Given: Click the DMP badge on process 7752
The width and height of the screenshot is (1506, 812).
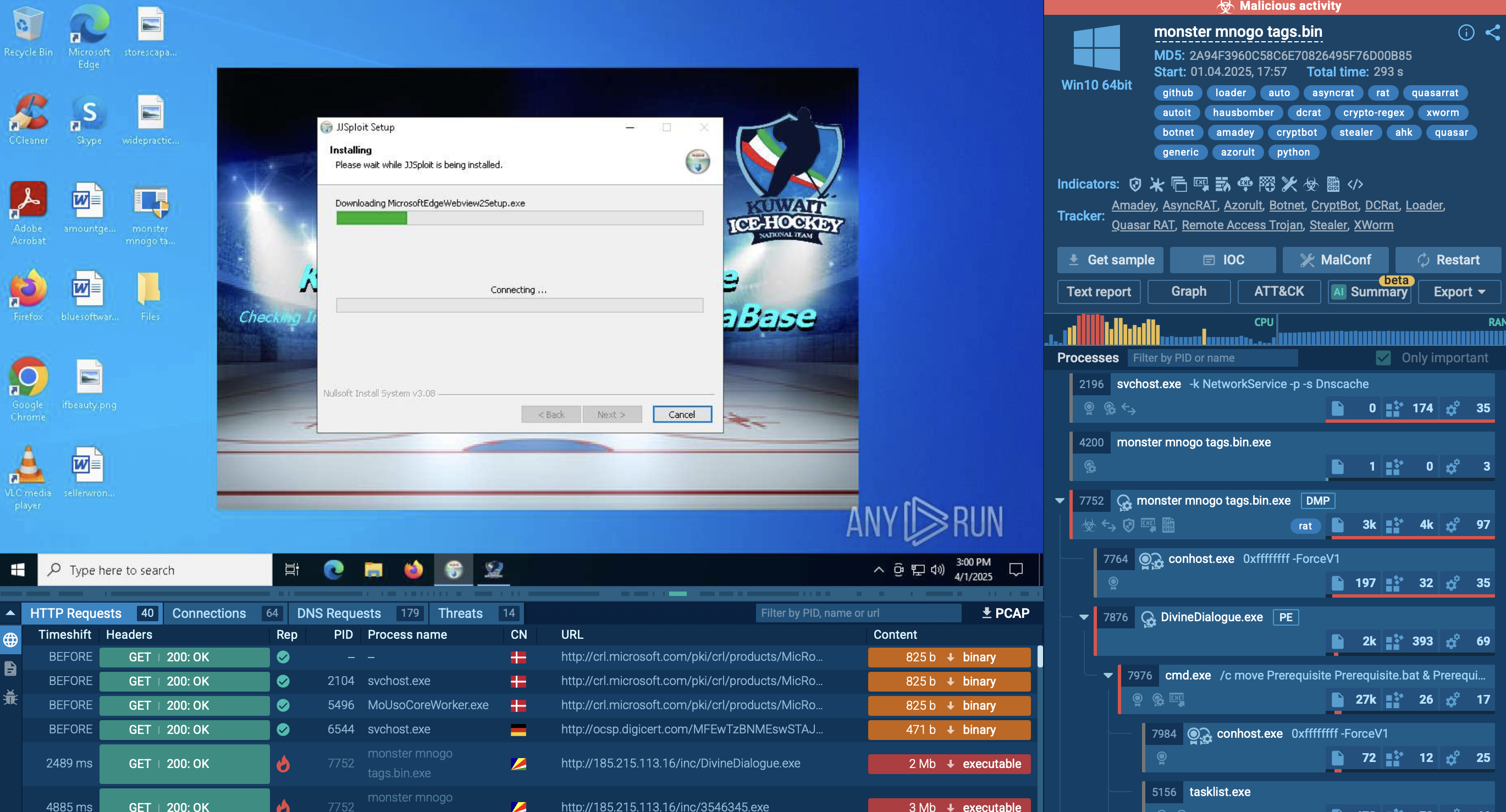Looking at the screenshot, I should click(x=1317, y=501).
